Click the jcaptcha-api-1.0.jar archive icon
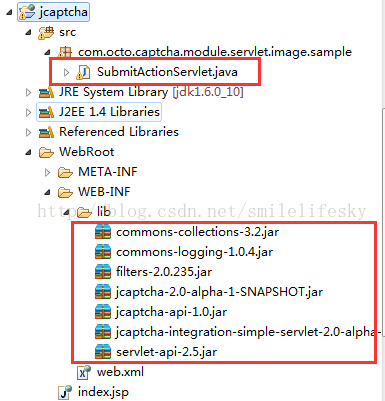 coord(103,312)
